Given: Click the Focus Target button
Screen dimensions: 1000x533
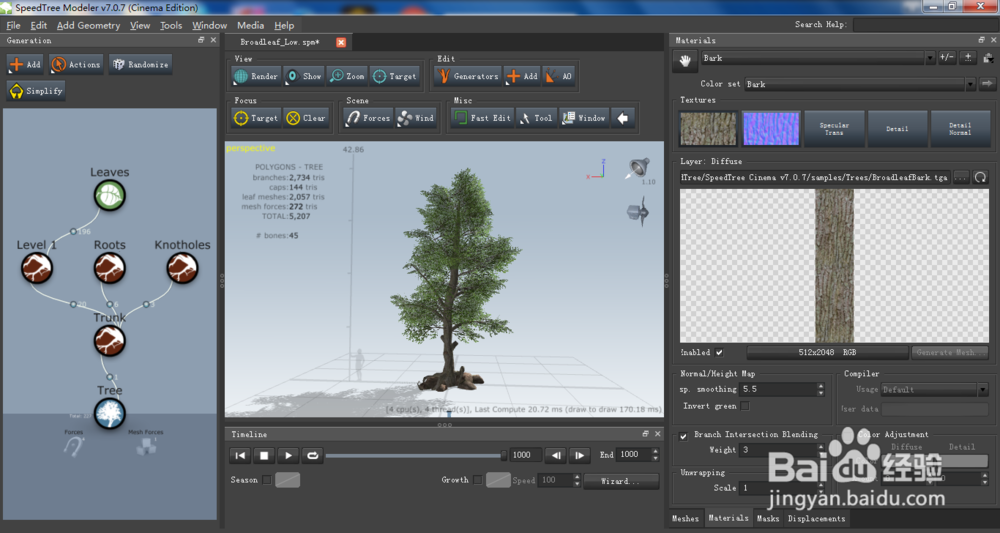Looking at the screenshot, I should (256, 118).
